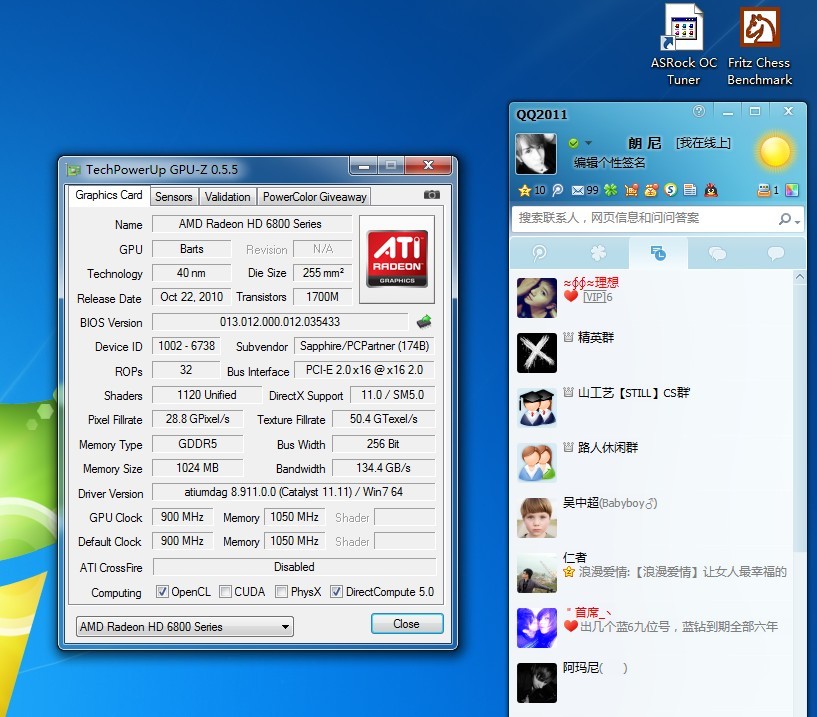
Task: Open the QQ online status dropdown arrow
Action: pos(589,143)
